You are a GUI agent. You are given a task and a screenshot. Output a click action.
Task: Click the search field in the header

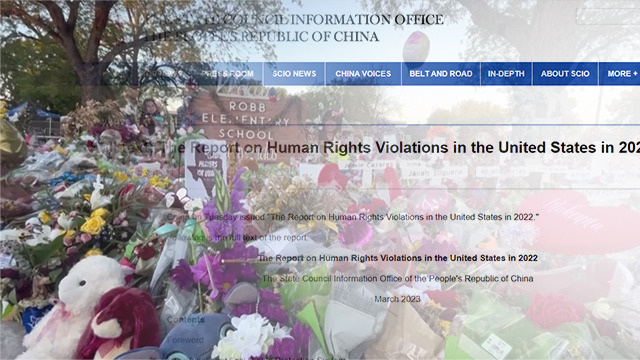(608, 16)
